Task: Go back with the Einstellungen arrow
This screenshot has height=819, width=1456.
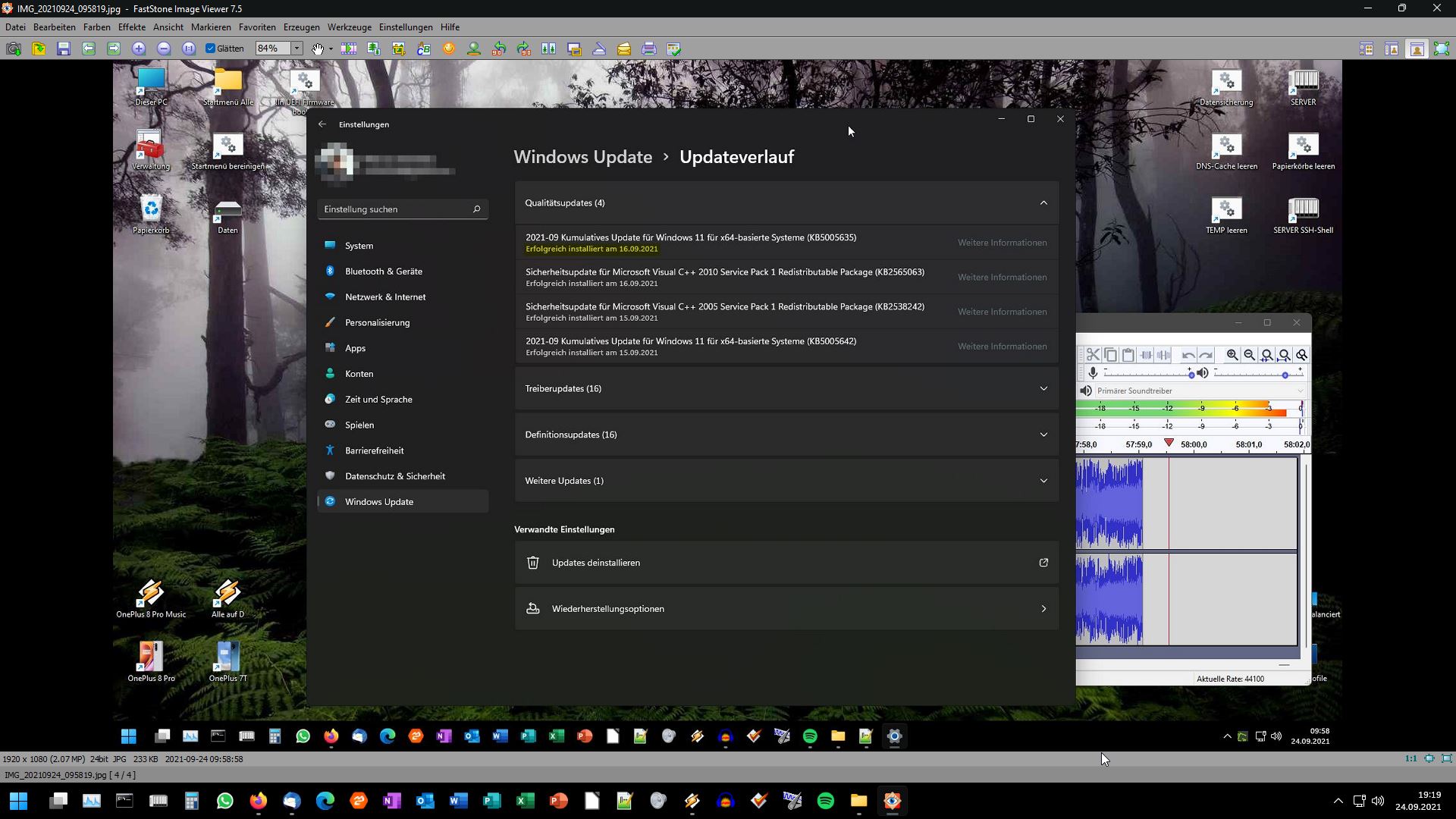Action: coord(322,124)
